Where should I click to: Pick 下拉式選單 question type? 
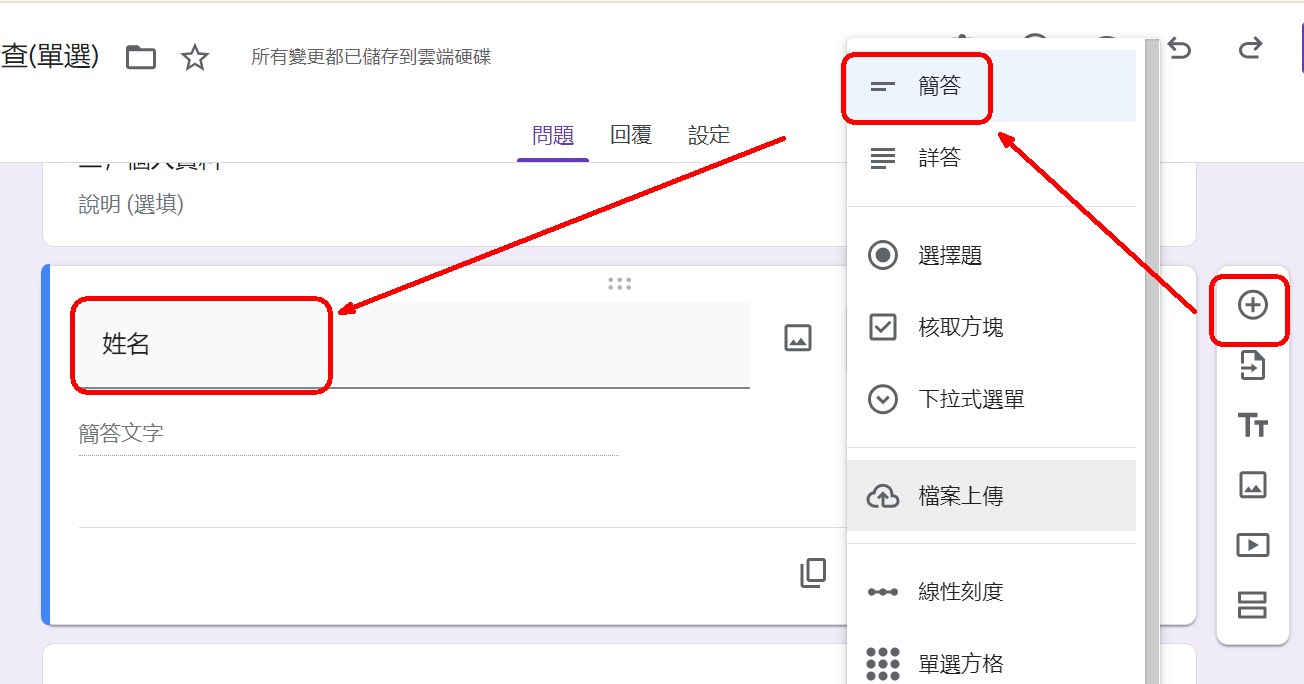970,400
